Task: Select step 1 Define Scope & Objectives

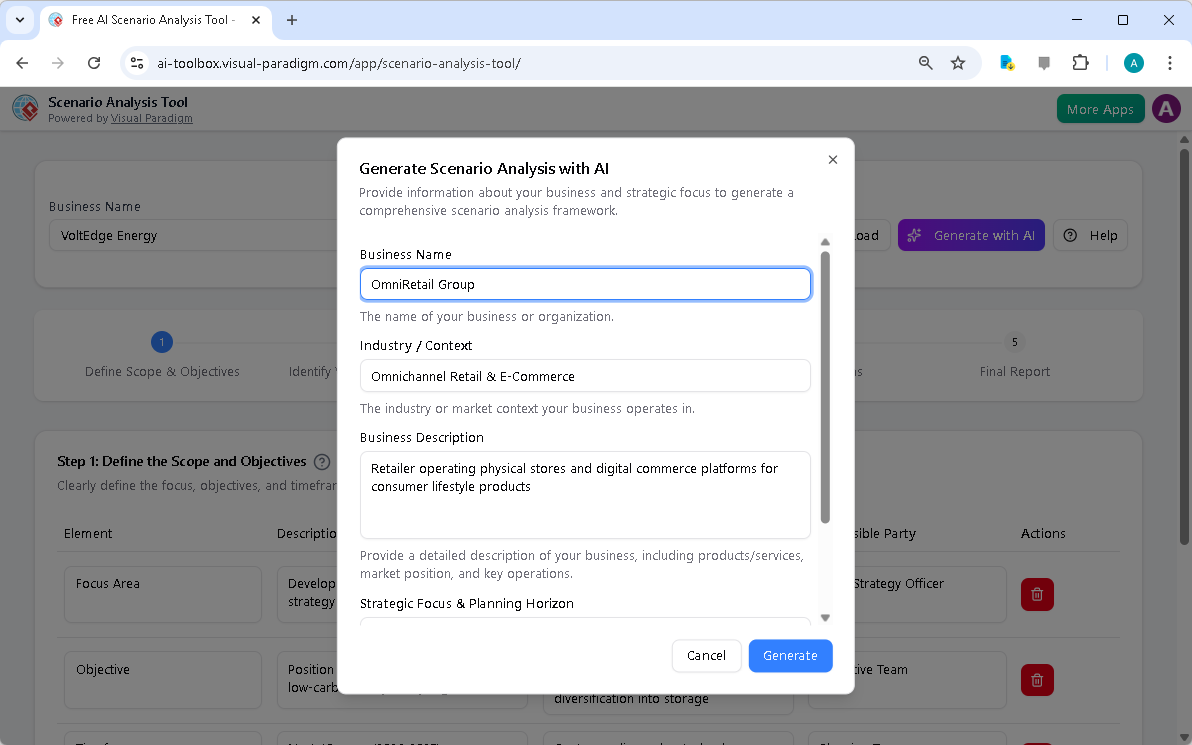Action: [x=162, y=342]
